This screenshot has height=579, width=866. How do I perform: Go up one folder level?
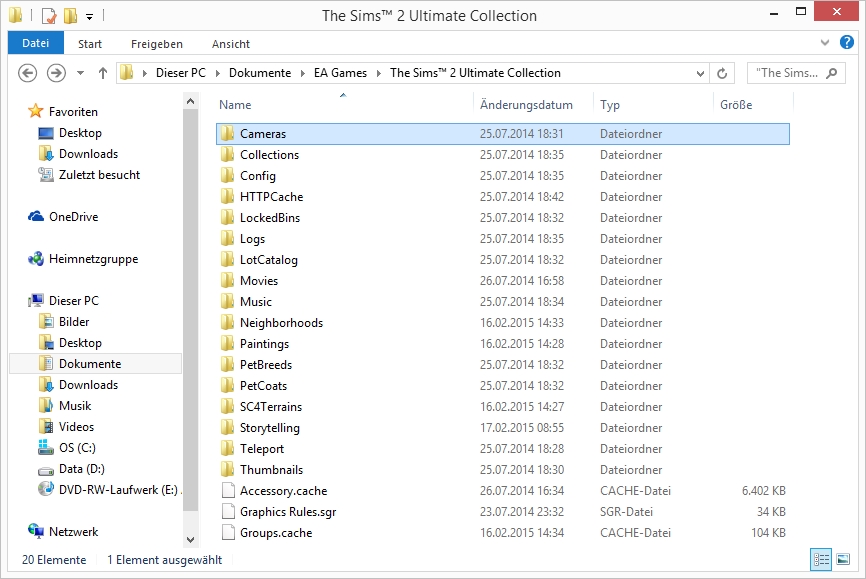coord(103,73)
